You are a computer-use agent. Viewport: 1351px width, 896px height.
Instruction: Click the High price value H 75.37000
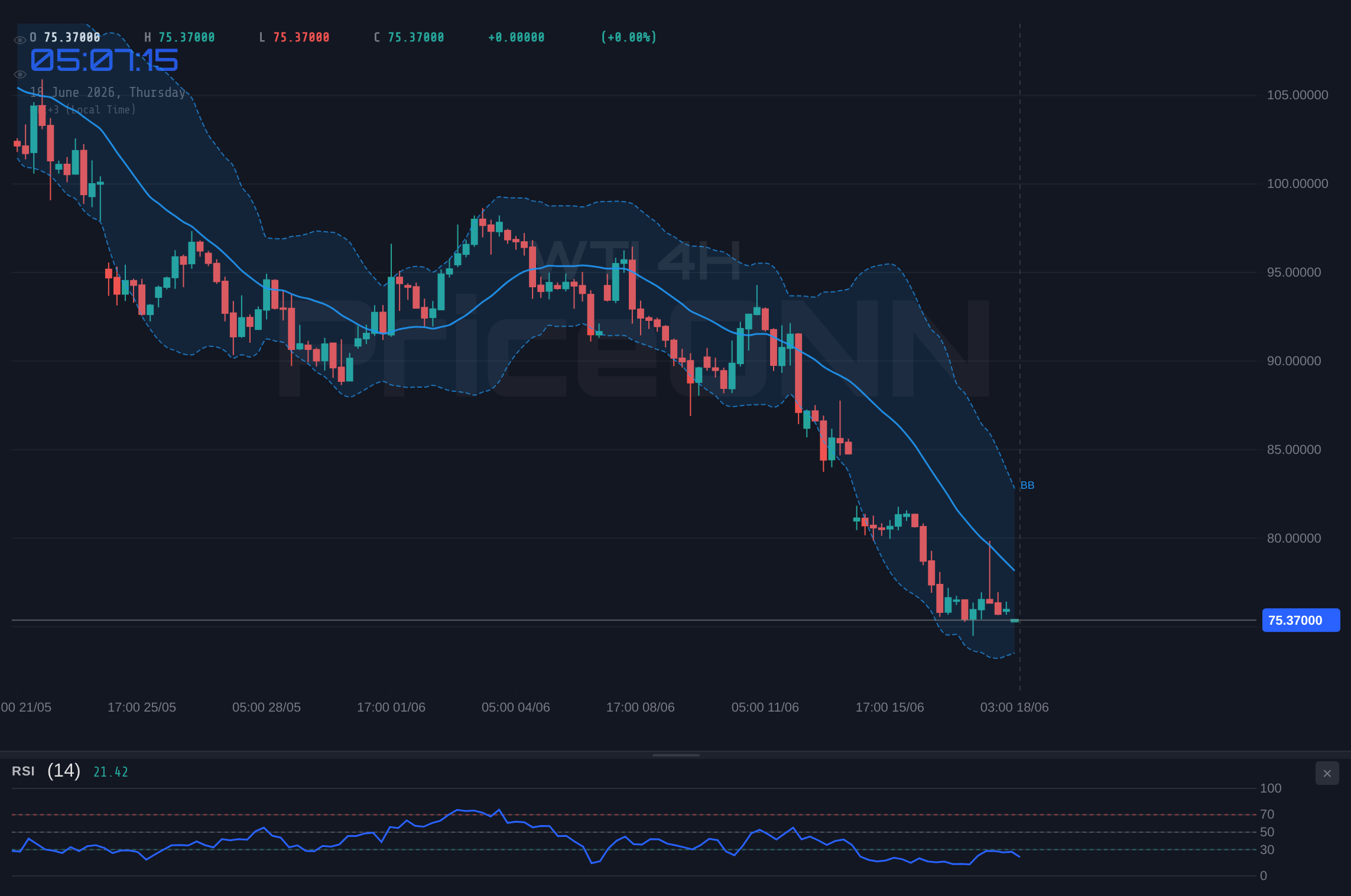(x=180, y=37)
